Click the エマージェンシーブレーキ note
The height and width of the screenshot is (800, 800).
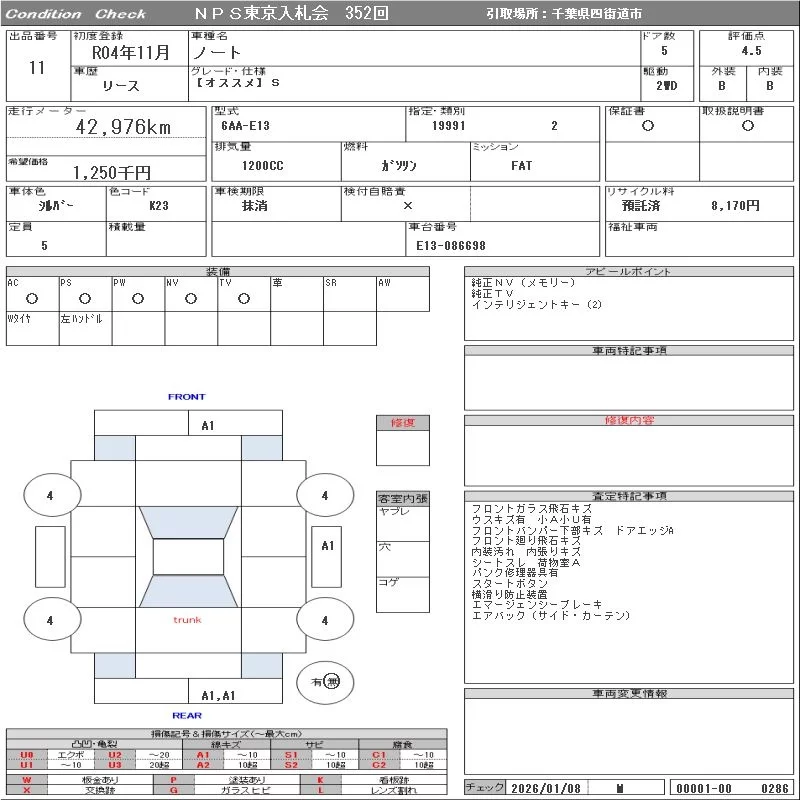[537, 605]
